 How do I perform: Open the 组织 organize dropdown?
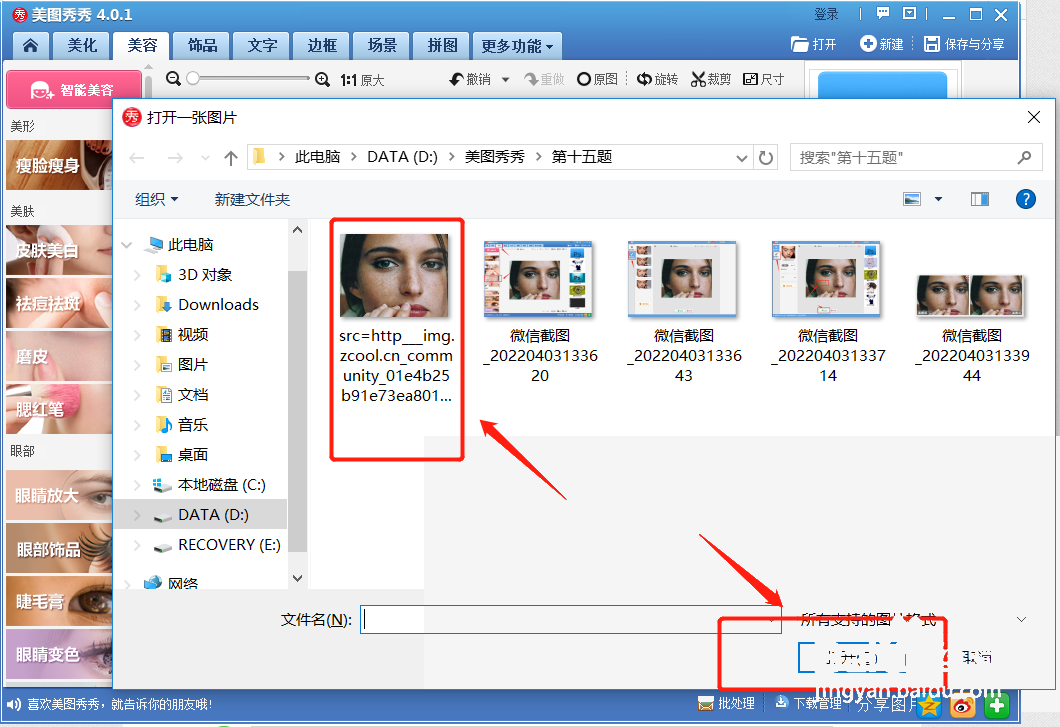tap(156, 200)
